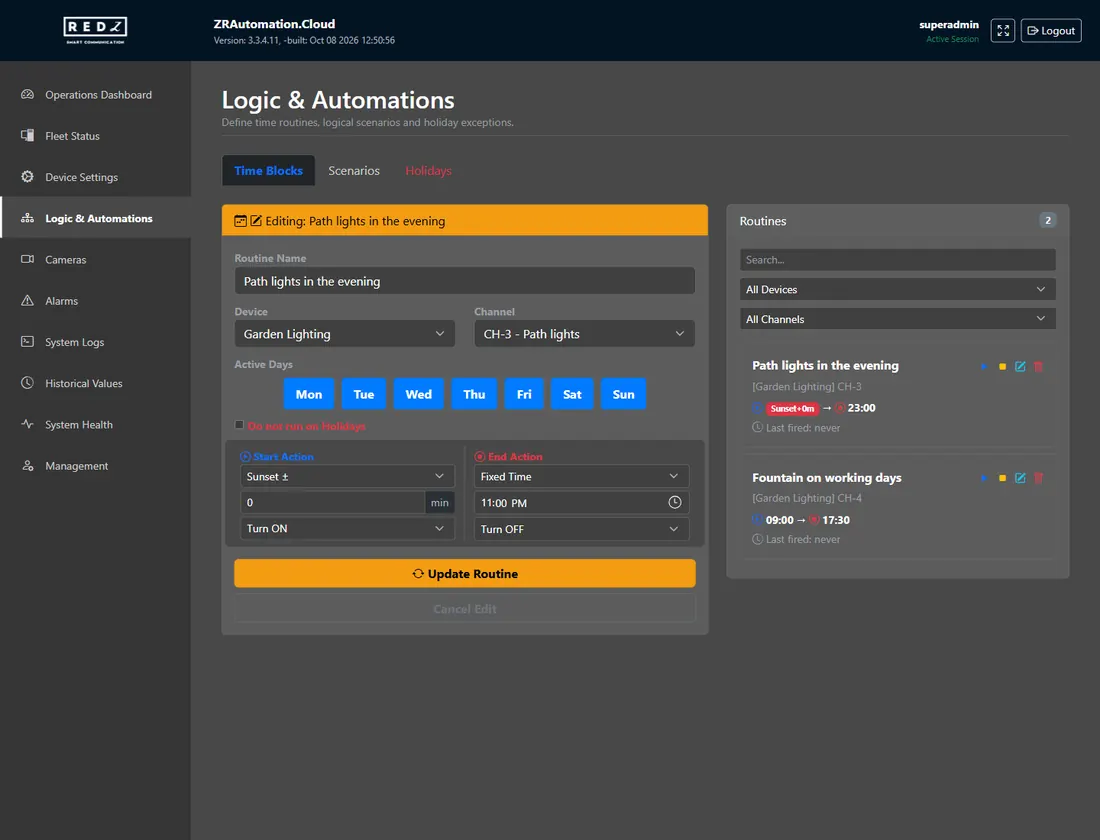Toggle Wed active day
Viewport: 1100px width, 840px height.
pyautogui.click(x=419, y=394)
